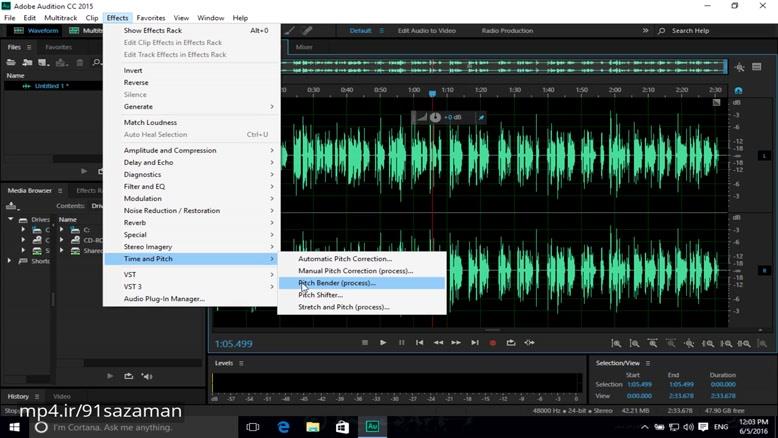Viewport: 778px width, 438px height.
Task: Zoom in amplitude icon
Action: 616,343
